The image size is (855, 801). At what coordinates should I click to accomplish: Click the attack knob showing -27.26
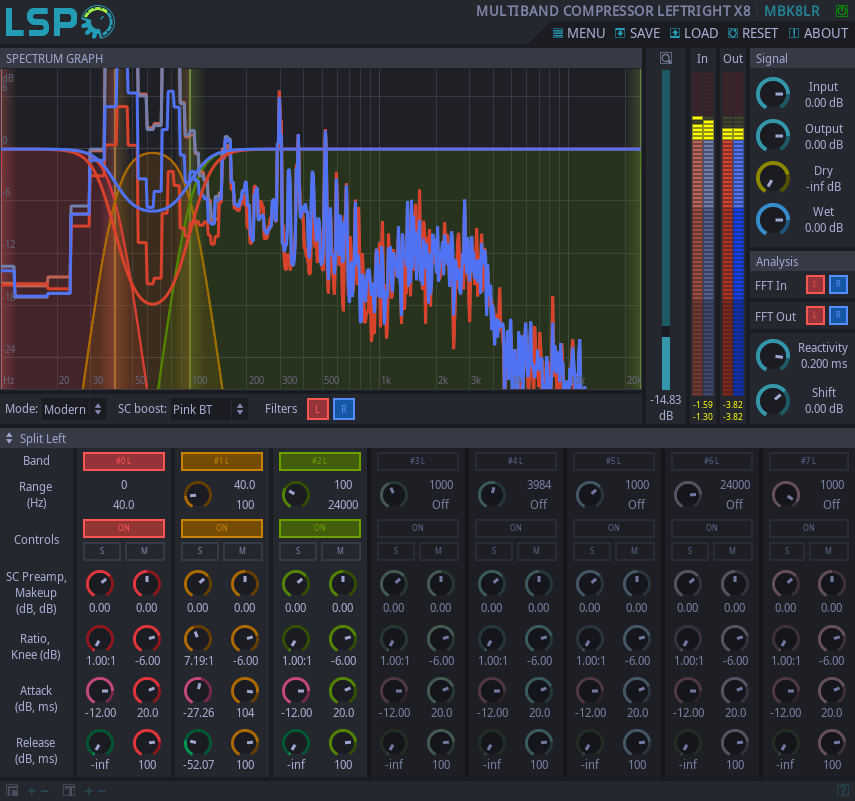click(197, 691)
